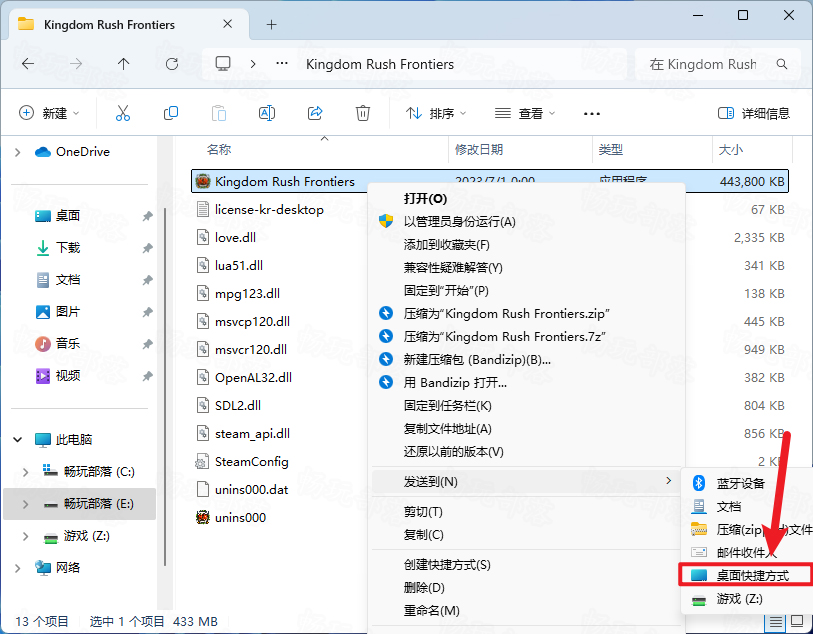The width and height of the screenshot is (813, 634).
Task: Expand the OneDrive tree node
Action: point(18,152)
